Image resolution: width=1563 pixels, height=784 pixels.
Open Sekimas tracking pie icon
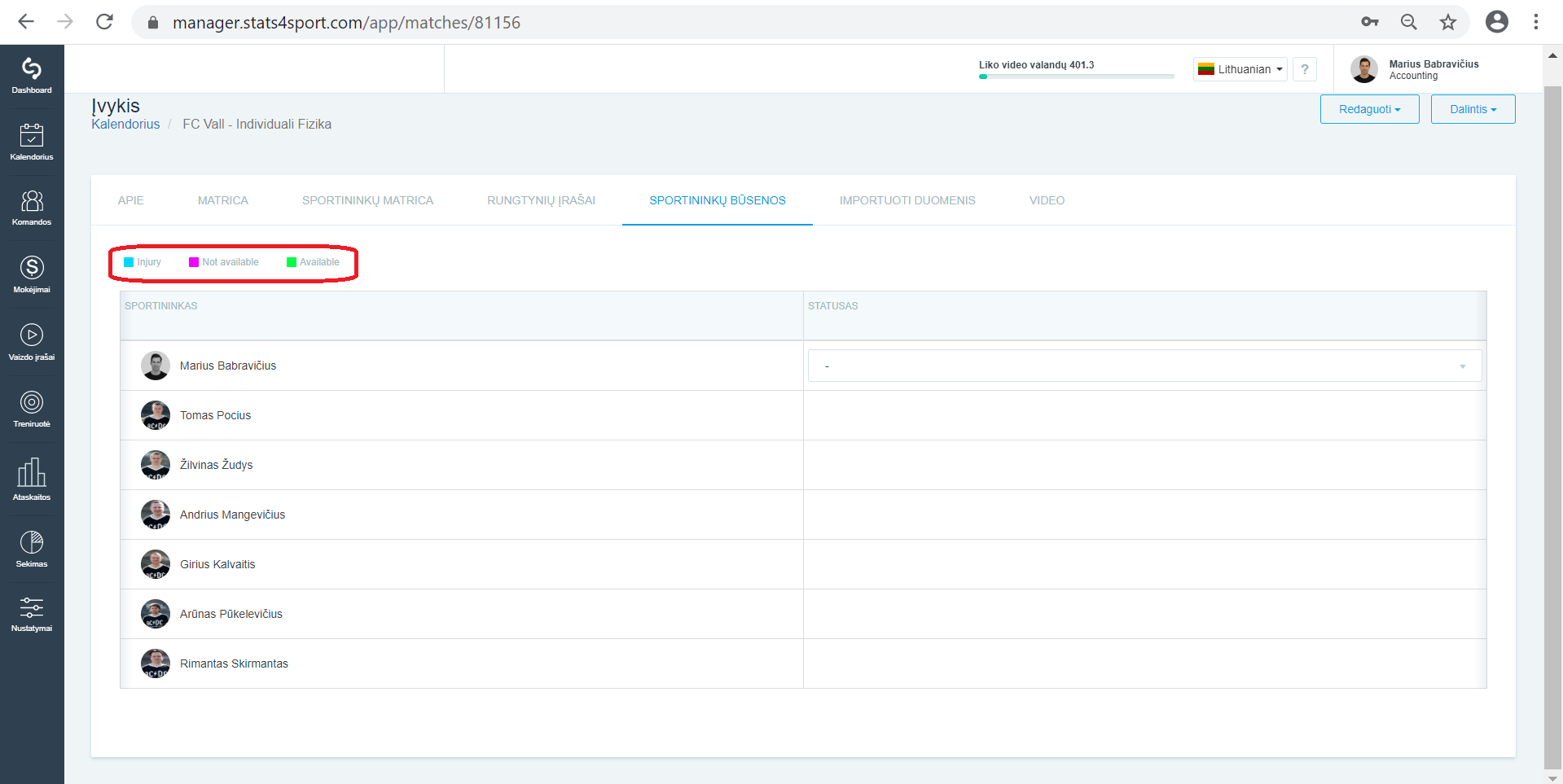[32, 542]
